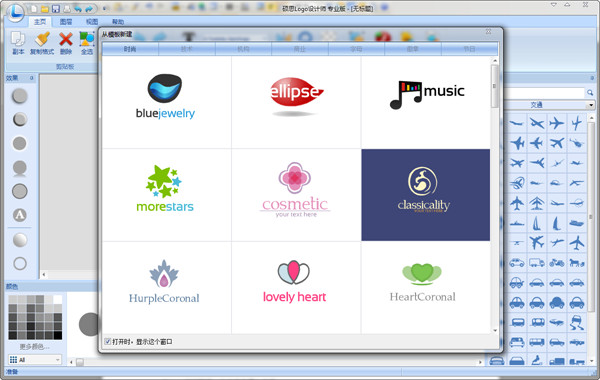Click the shapes panel scroll-down arrow
Image resolution: width=600 pixels, height=380 pixels.
(x=592, y=360)
